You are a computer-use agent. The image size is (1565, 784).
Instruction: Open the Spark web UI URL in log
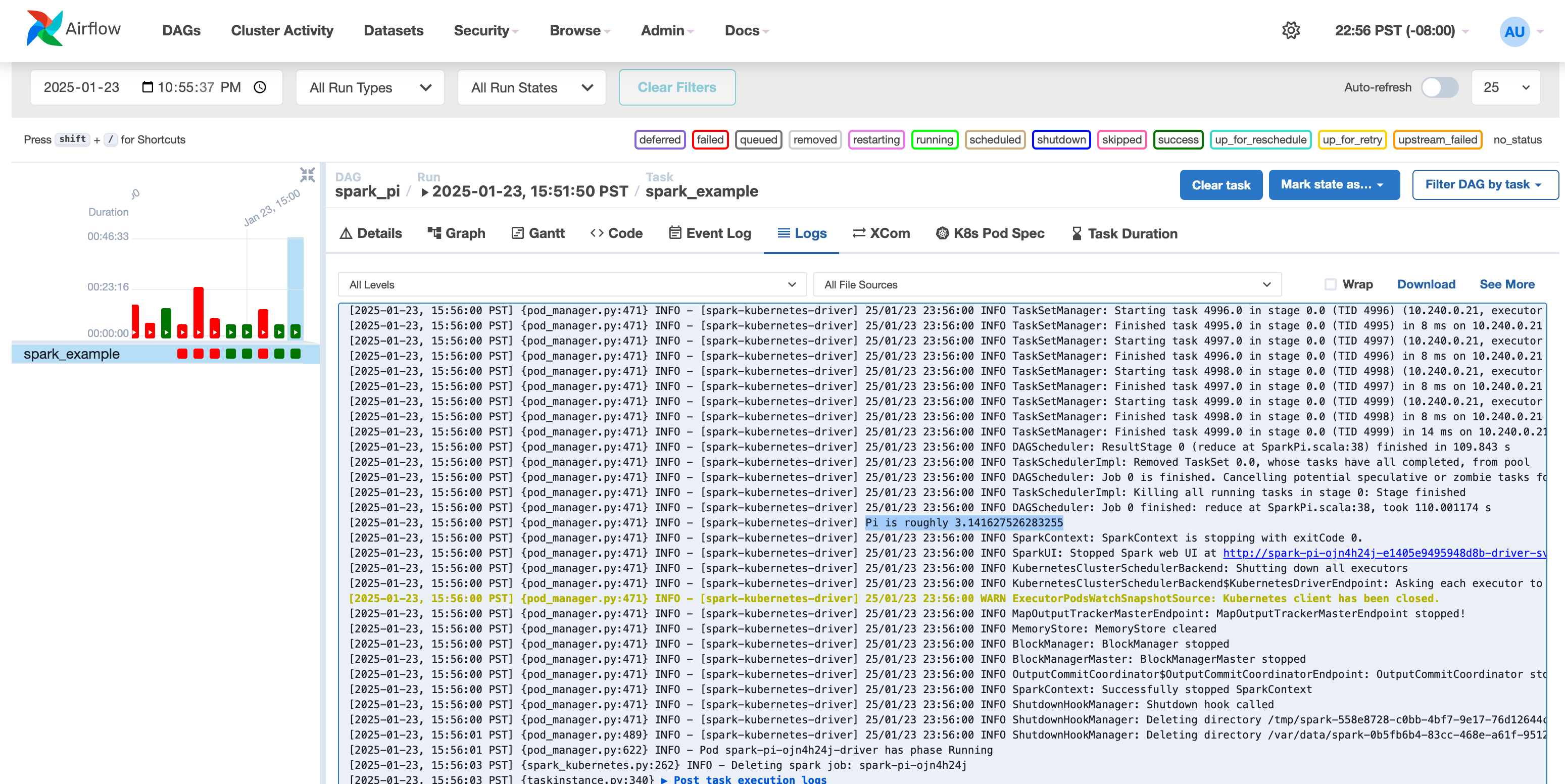[x=1384, y=553]
